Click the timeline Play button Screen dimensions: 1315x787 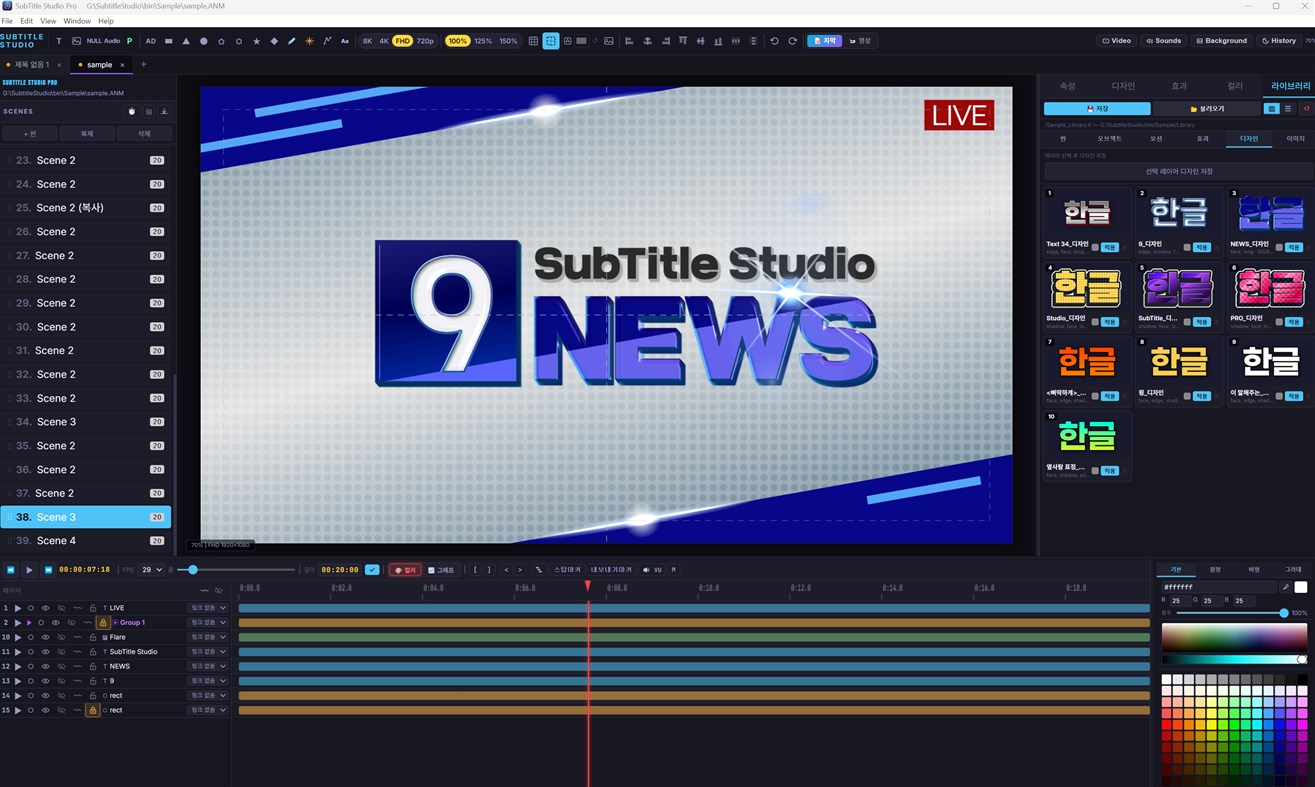click(x=29, y=570)
